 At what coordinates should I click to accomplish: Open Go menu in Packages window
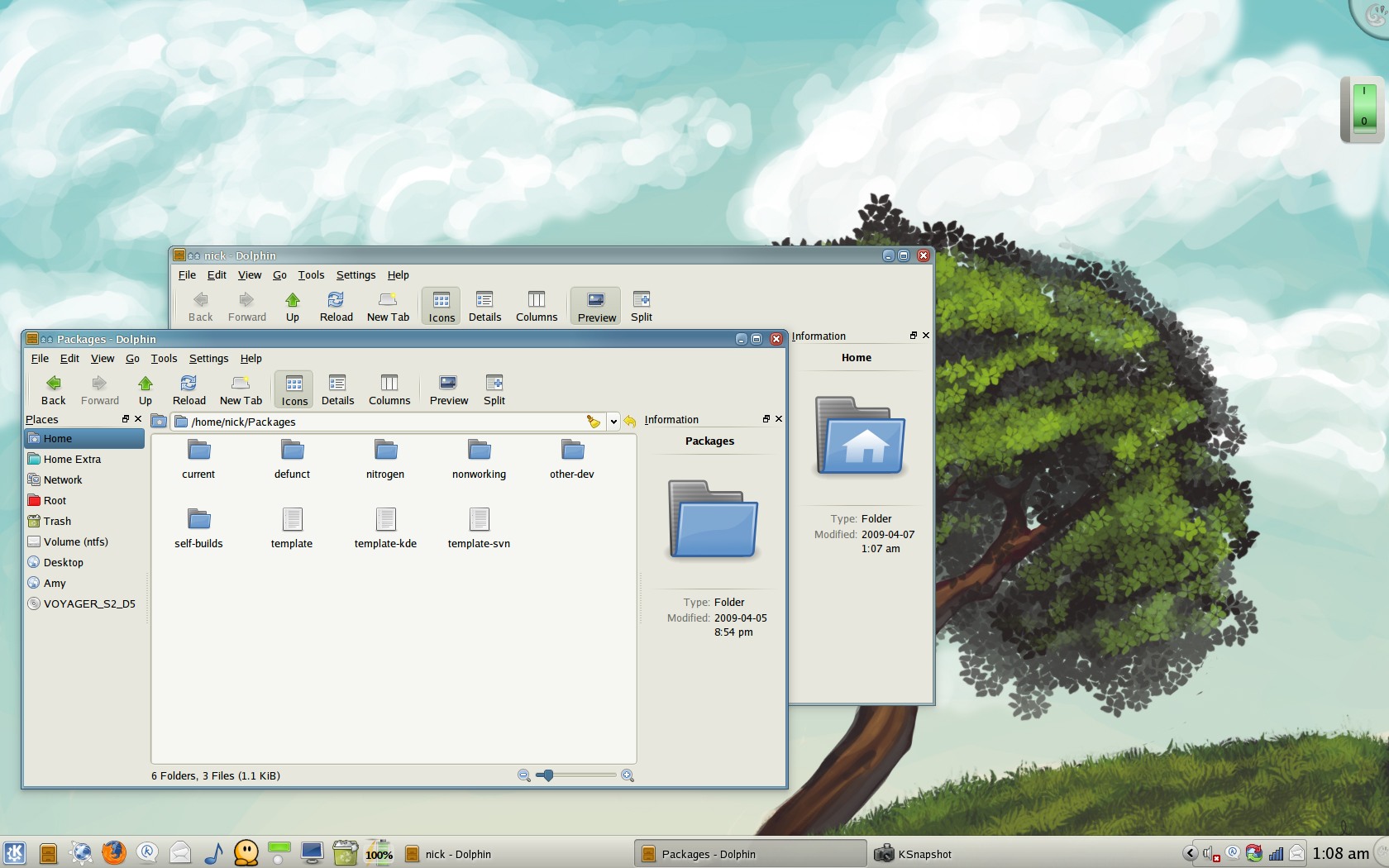[x=132, y=359]
